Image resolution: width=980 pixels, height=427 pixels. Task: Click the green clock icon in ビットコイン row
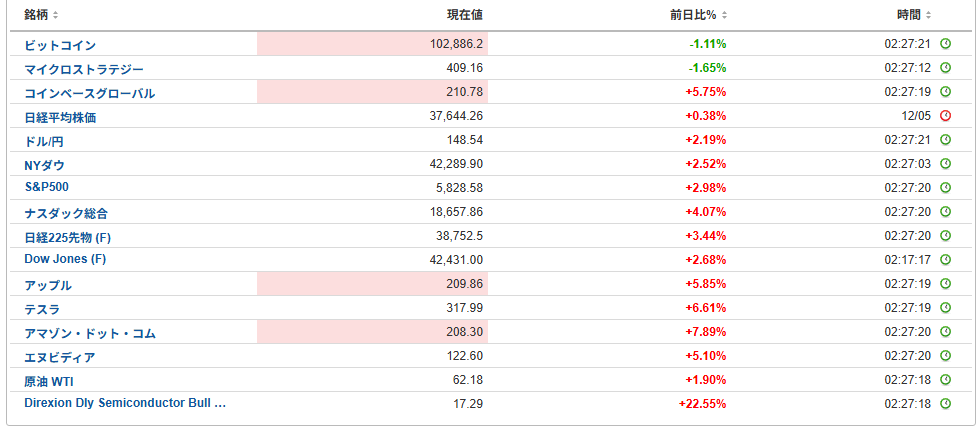point(946,44)
